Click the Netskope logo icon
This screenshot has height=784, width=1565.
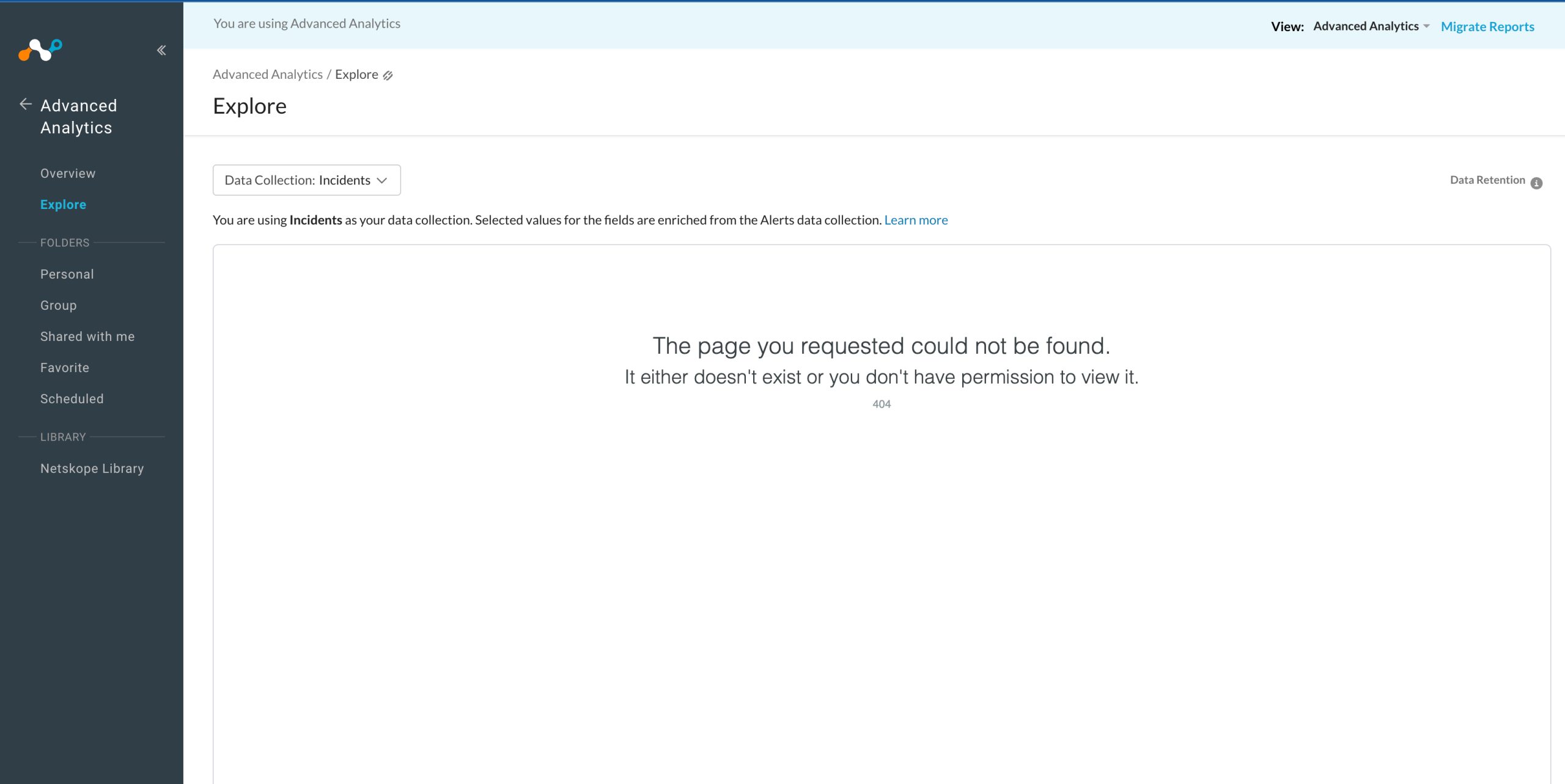tap(40, 50)
